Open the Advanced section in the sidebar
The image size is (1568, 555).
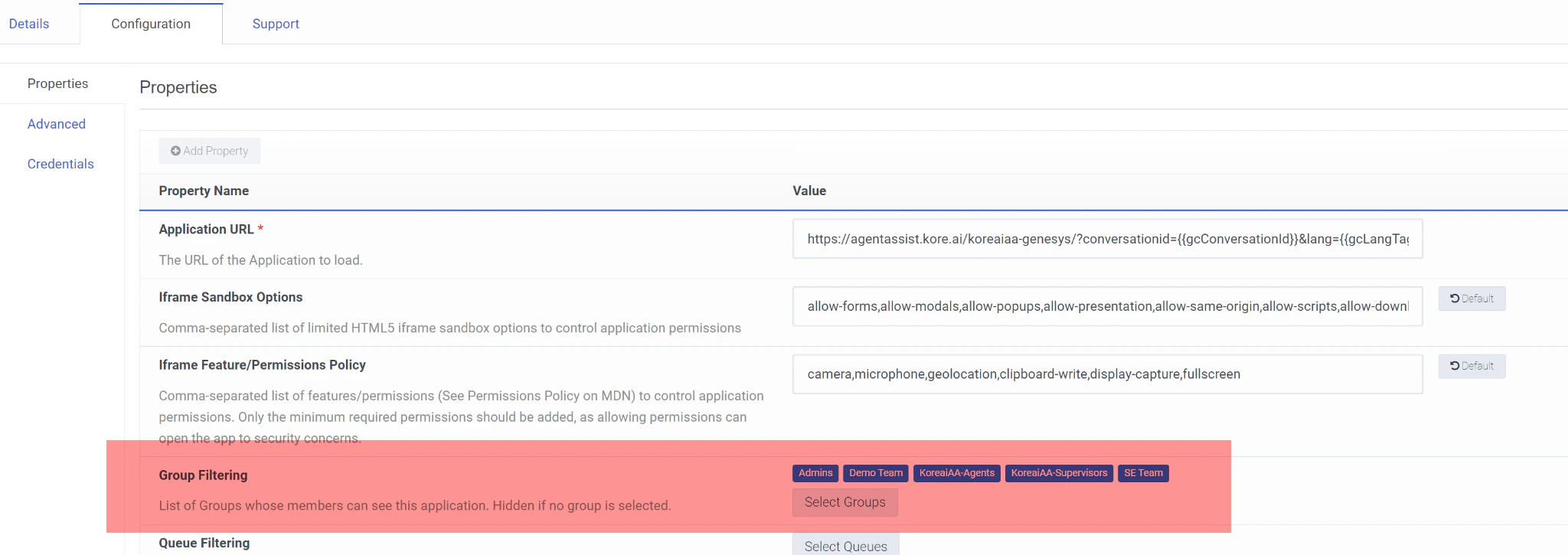[x=56, y=123]
